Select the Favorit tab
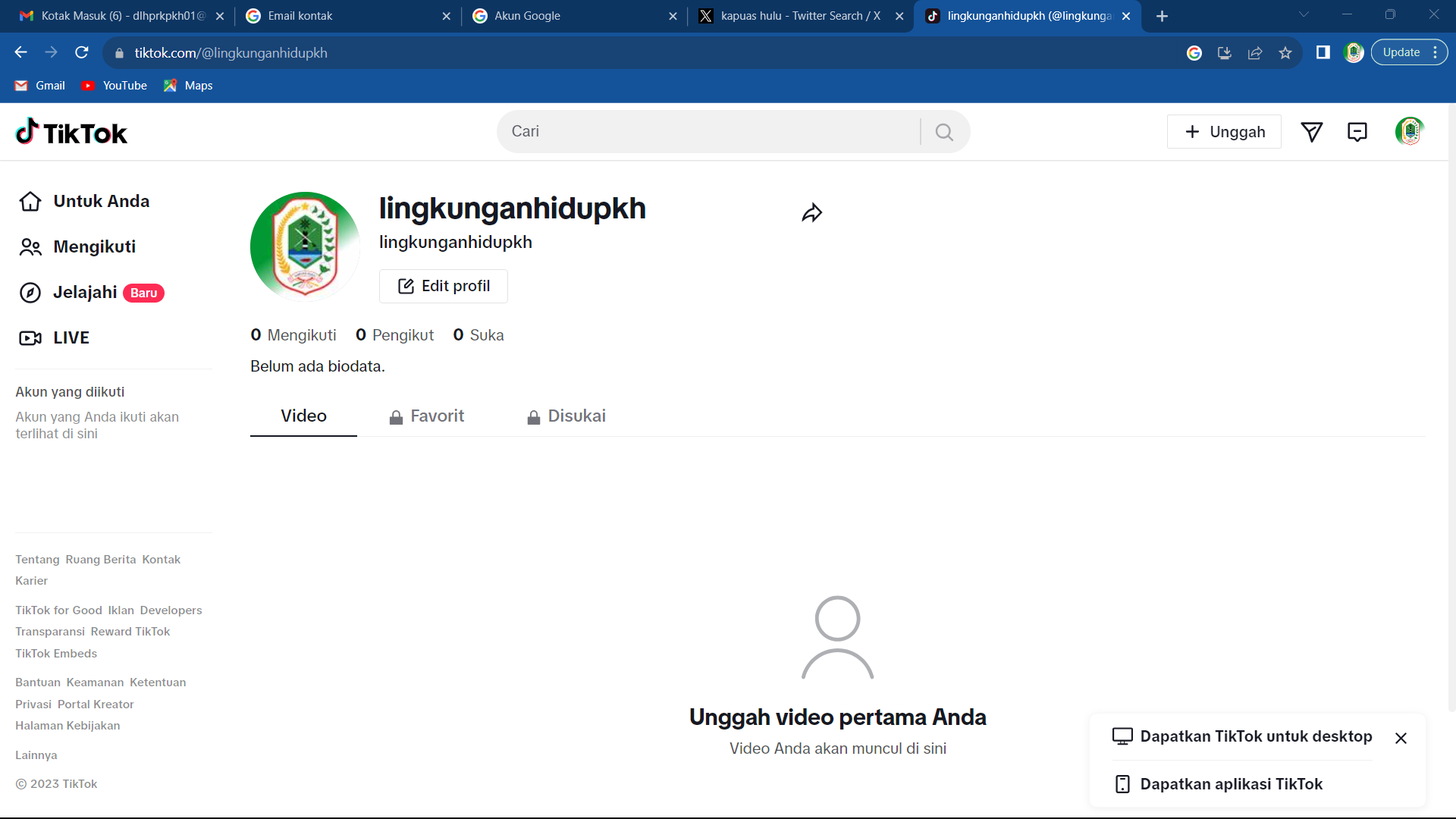This screenshot has width=1456, height=819. tap(426, 416)
